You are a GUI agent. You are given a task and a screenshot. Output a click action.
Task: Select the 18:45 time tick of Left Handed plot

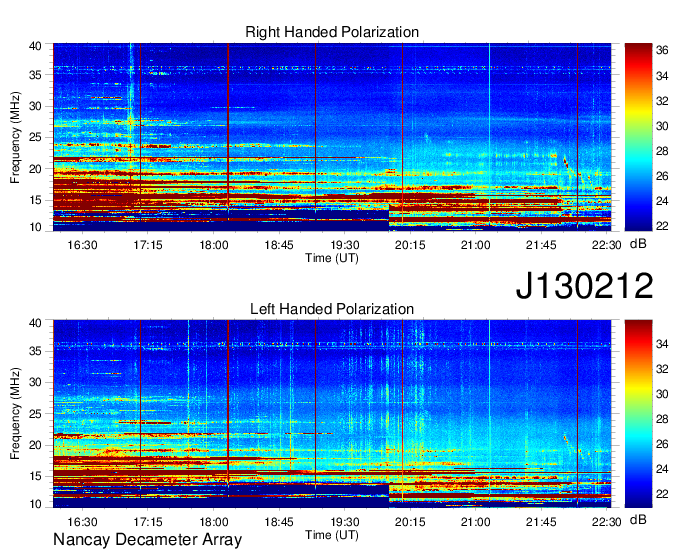[x=279, y=522]
